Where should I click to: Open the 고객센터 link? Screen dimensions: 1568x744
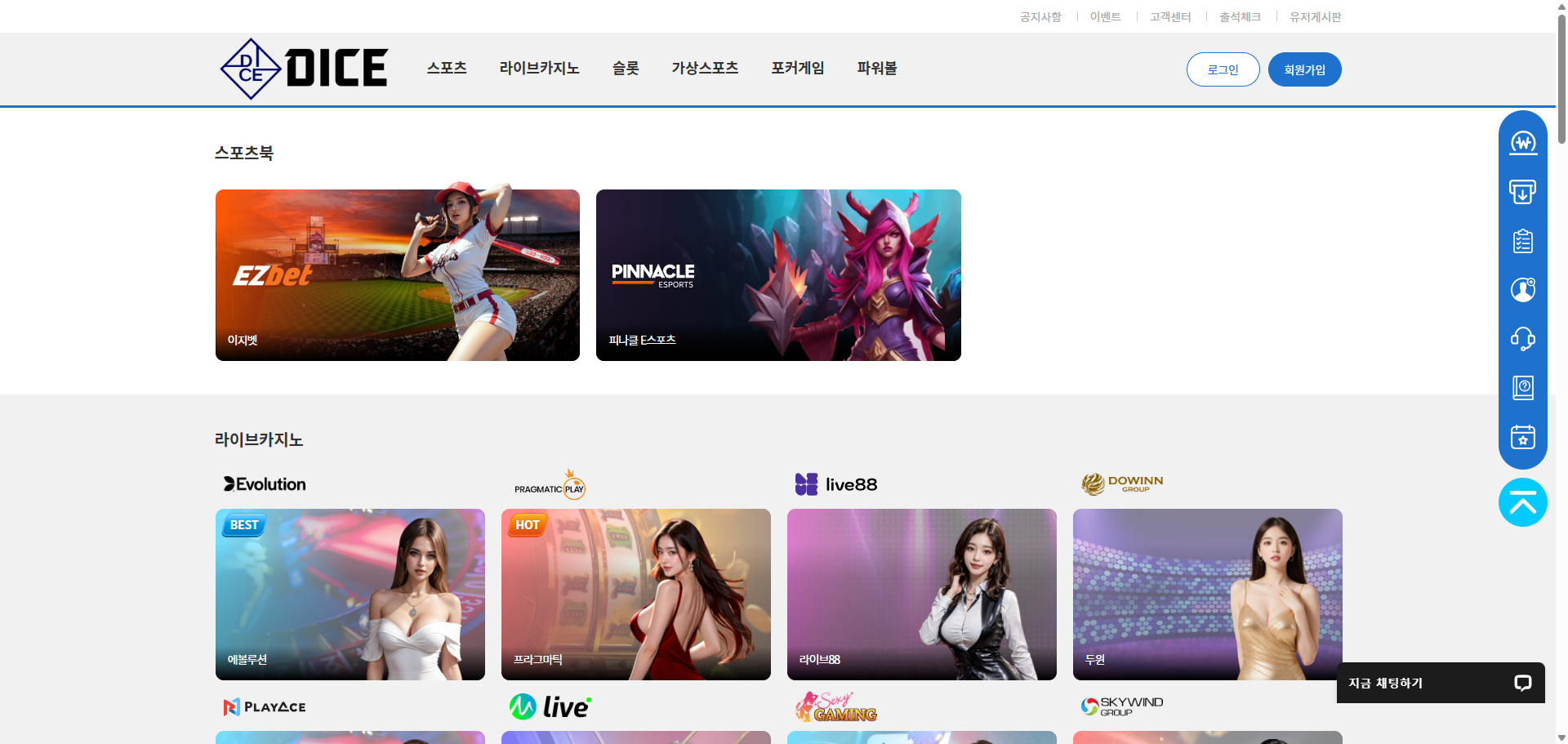coord(1170,16)
